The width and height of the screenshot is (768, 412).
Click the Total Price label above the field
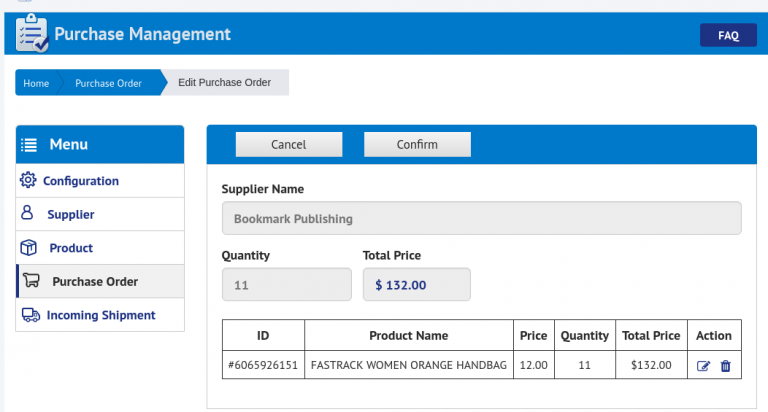392,255
